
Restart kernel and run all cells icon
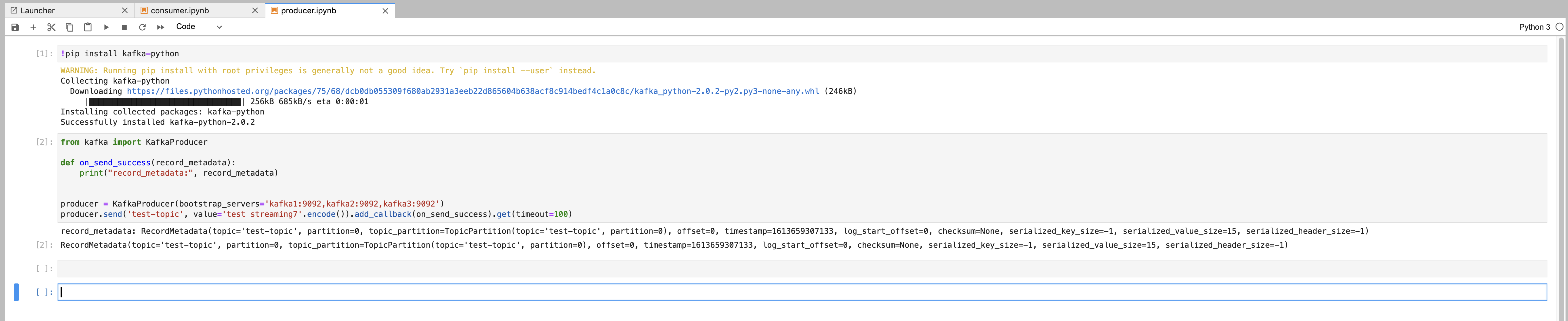[x=161, y=27]
